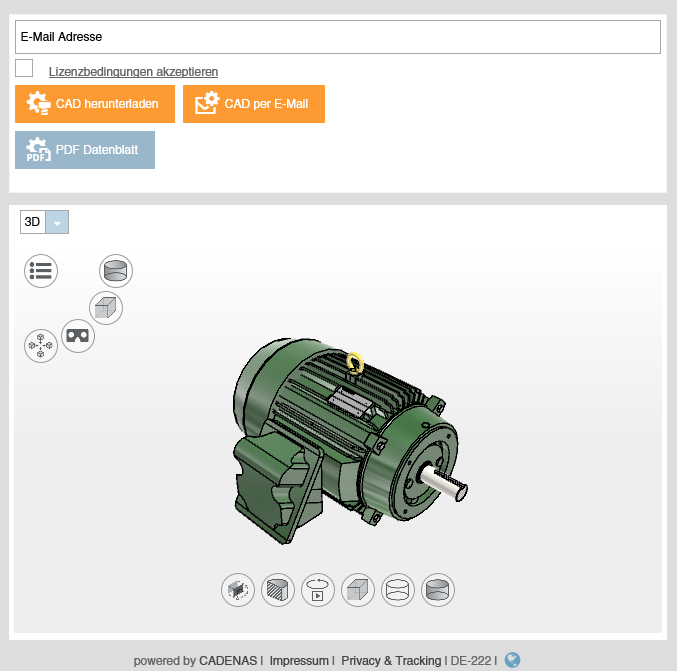This screenshot has height=671, width=677.
Task: Click the shaded cylinder icon at top-left
Action: (x=116, y=270)
